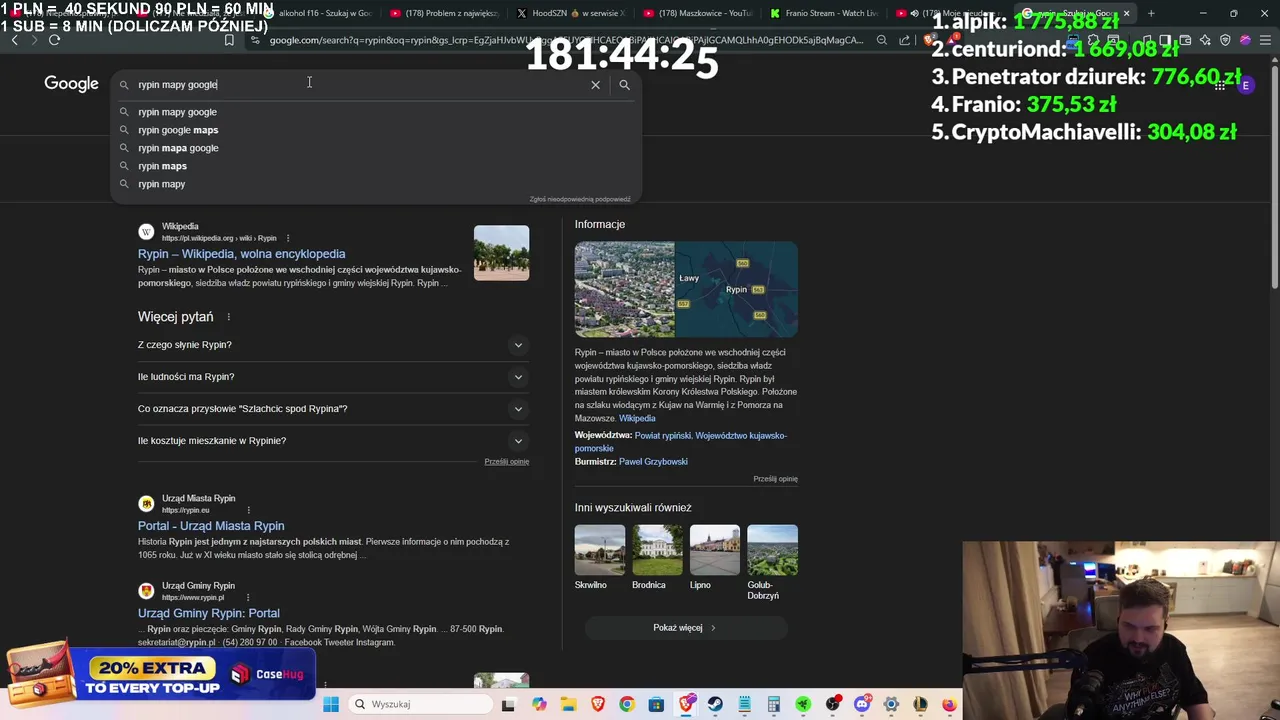
Task: Switch to 'alkohol f16 - Szukaj w Google' tab
Action: tap(320, 13)
